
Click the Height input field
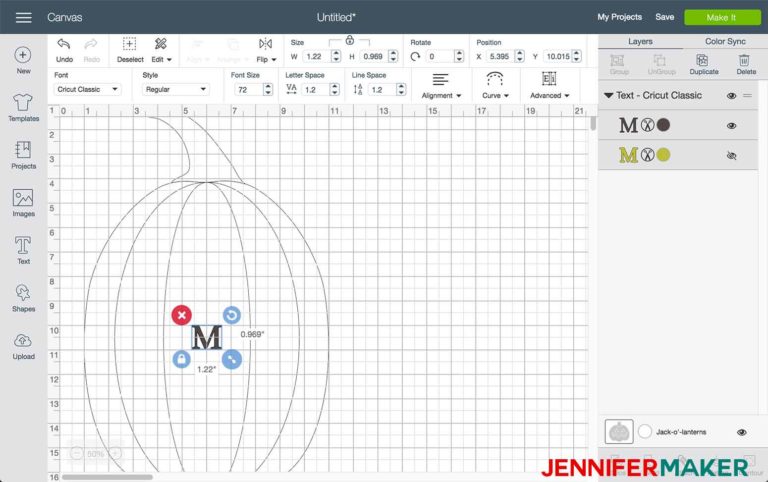(x=374, y=56)
